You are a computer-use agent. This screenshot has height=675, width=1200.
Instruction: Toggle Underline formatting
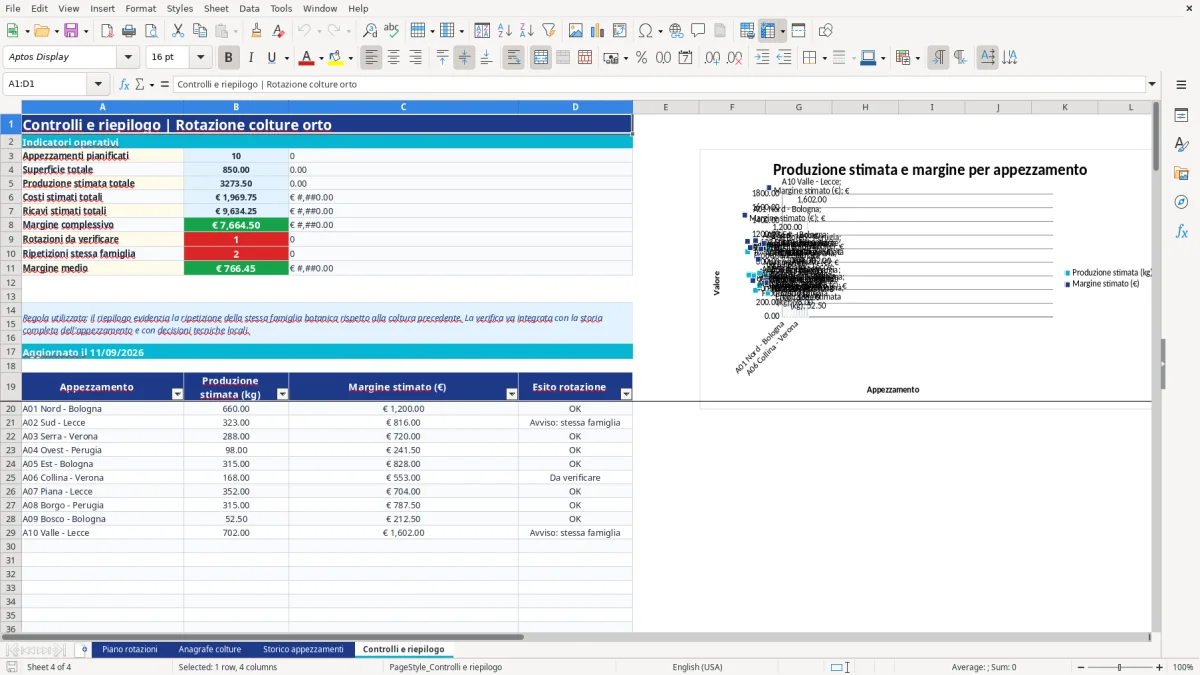[x=272, y=58]
